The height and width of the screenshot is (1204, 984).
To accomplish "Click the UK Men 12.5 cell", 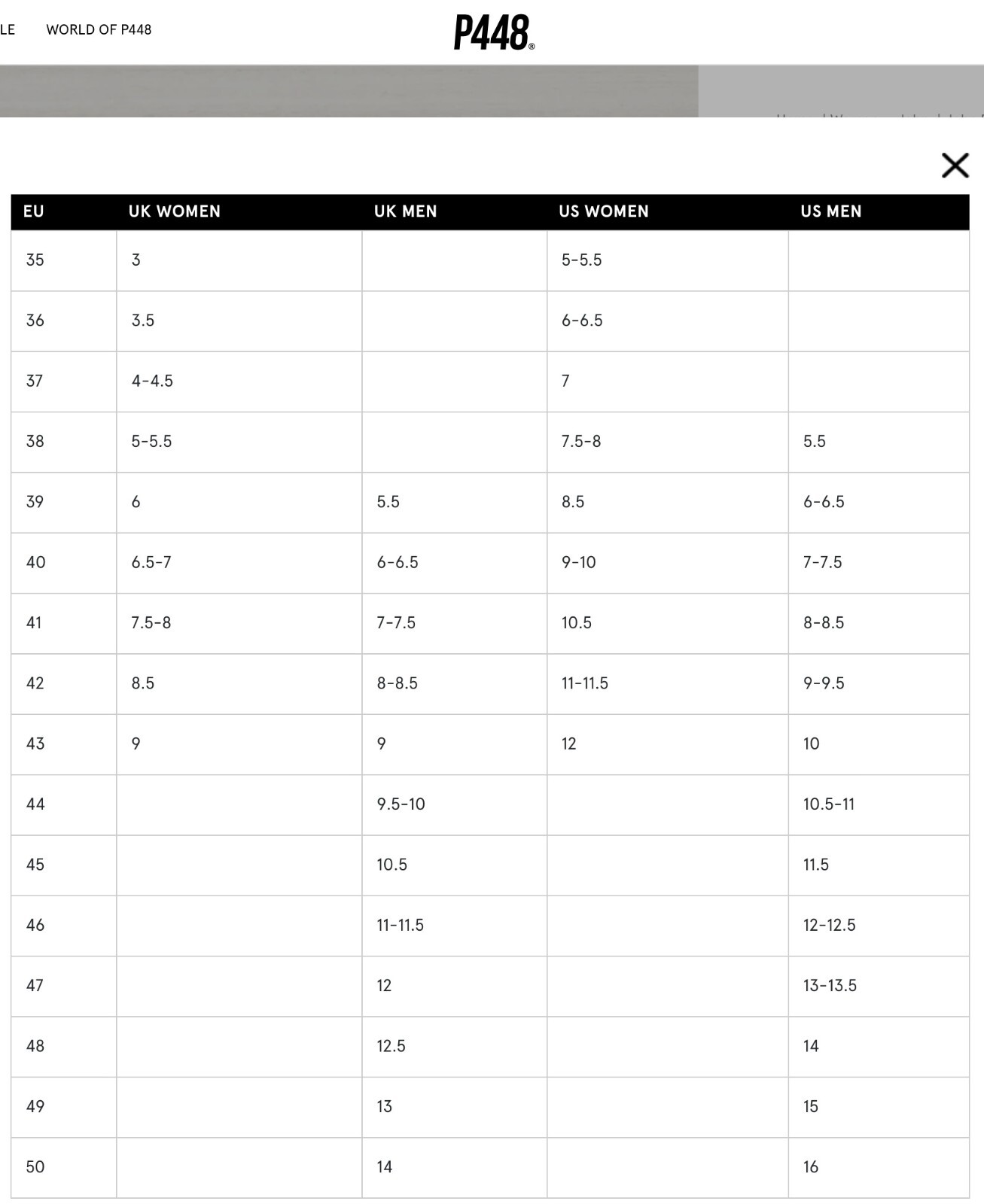I will (x=455, y=1047).
